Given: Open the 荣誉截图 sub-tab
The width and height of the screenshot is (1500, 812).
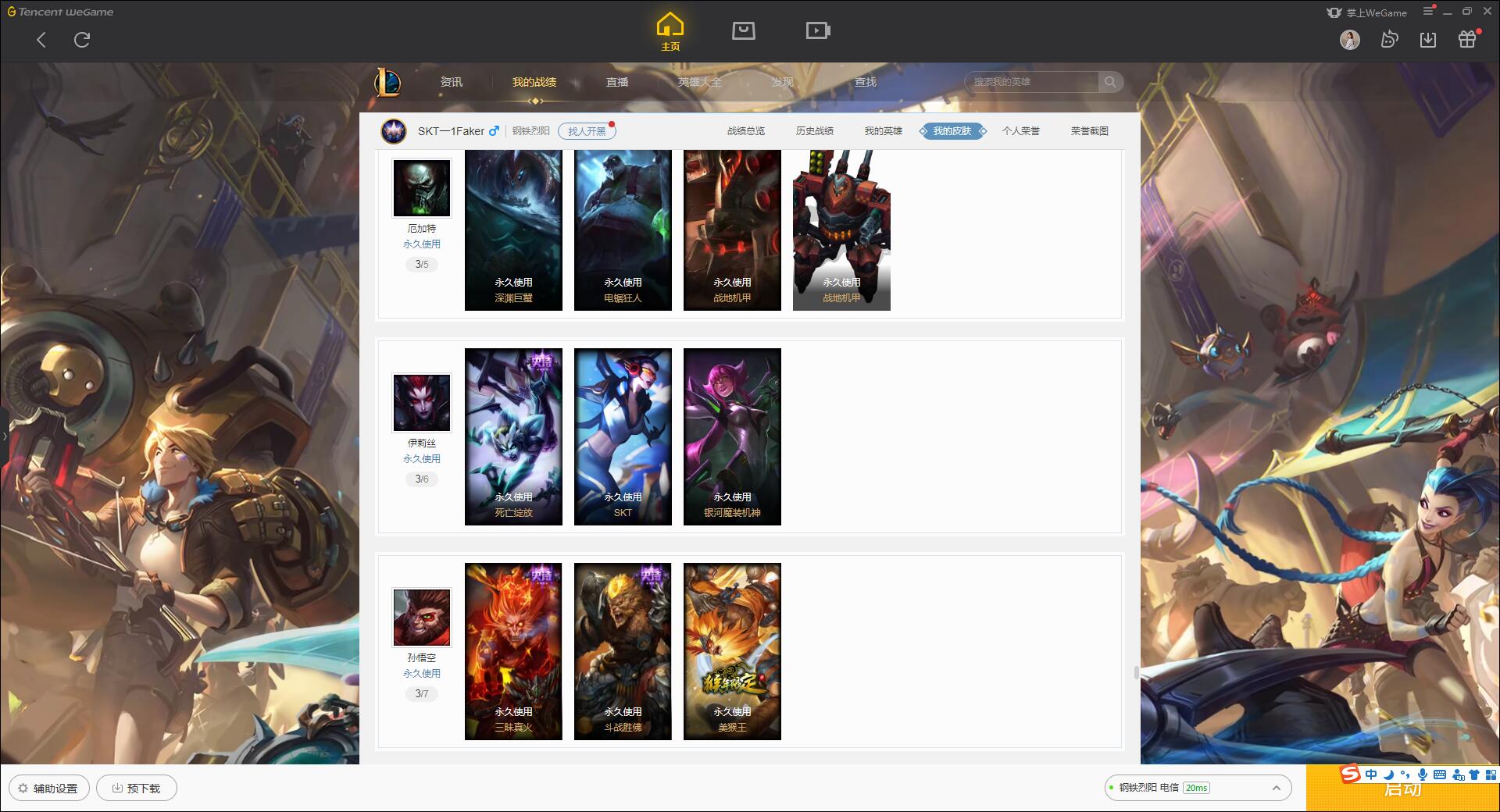Looking at the screenshot, I should pos(1090,131).
